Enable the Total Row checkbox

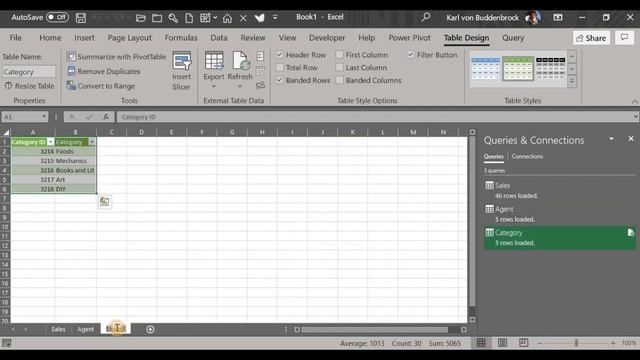(280, 67)
